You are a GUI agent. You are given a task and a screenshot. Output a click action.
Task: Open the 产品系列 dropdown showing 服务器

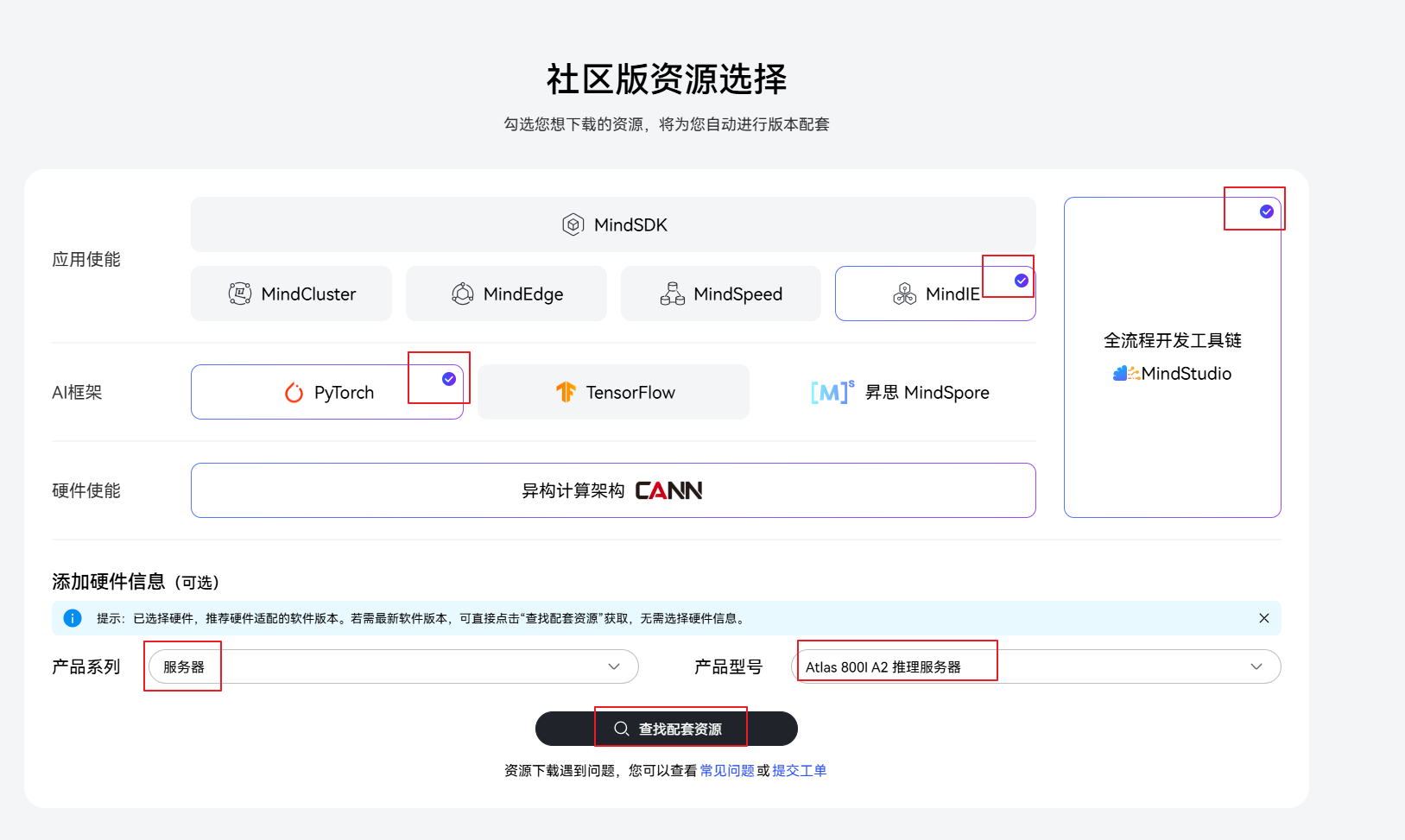394,666
